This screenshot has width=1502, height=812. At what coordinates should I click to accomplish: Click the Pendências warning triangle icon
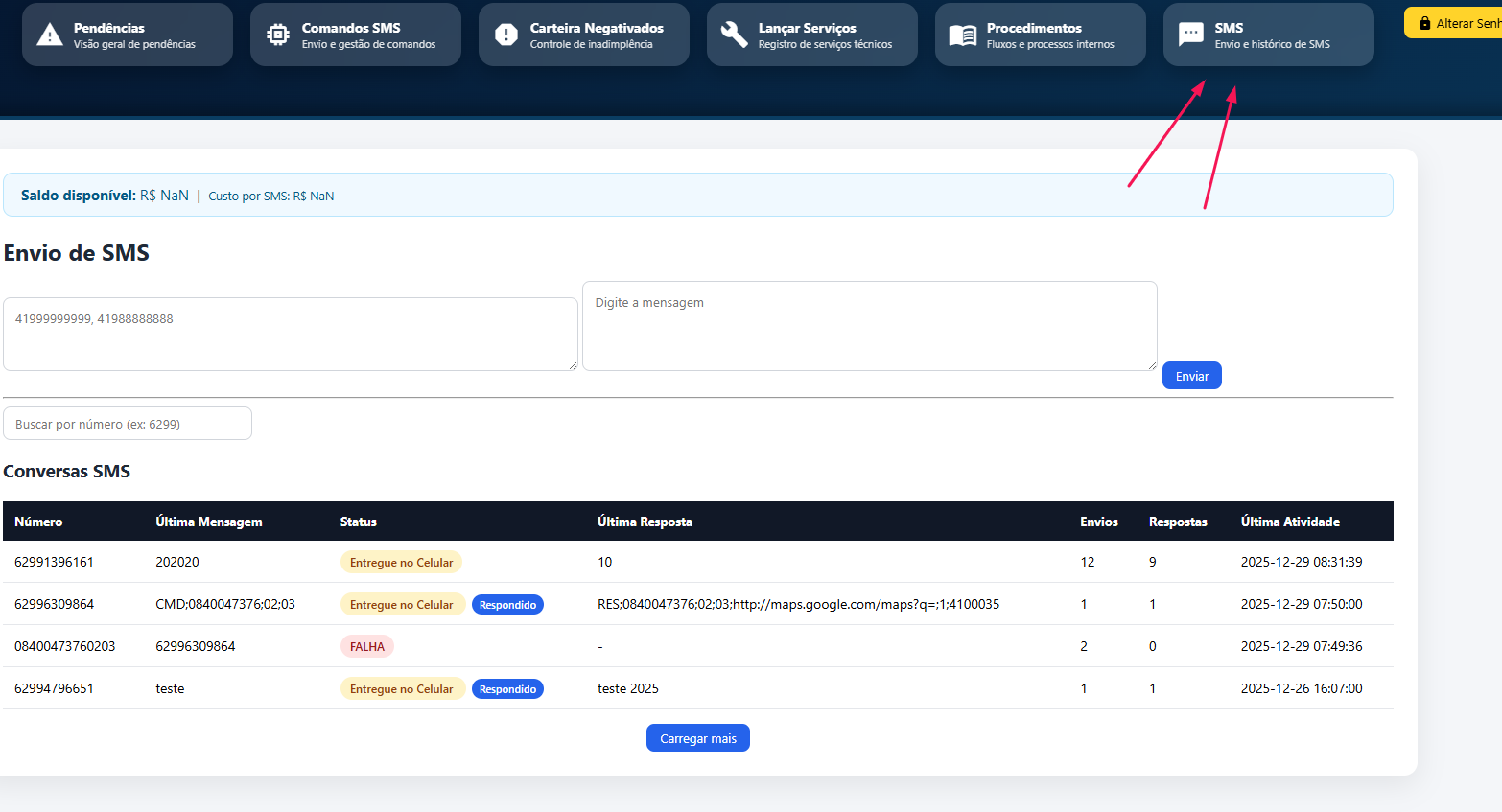click(50, 35)
